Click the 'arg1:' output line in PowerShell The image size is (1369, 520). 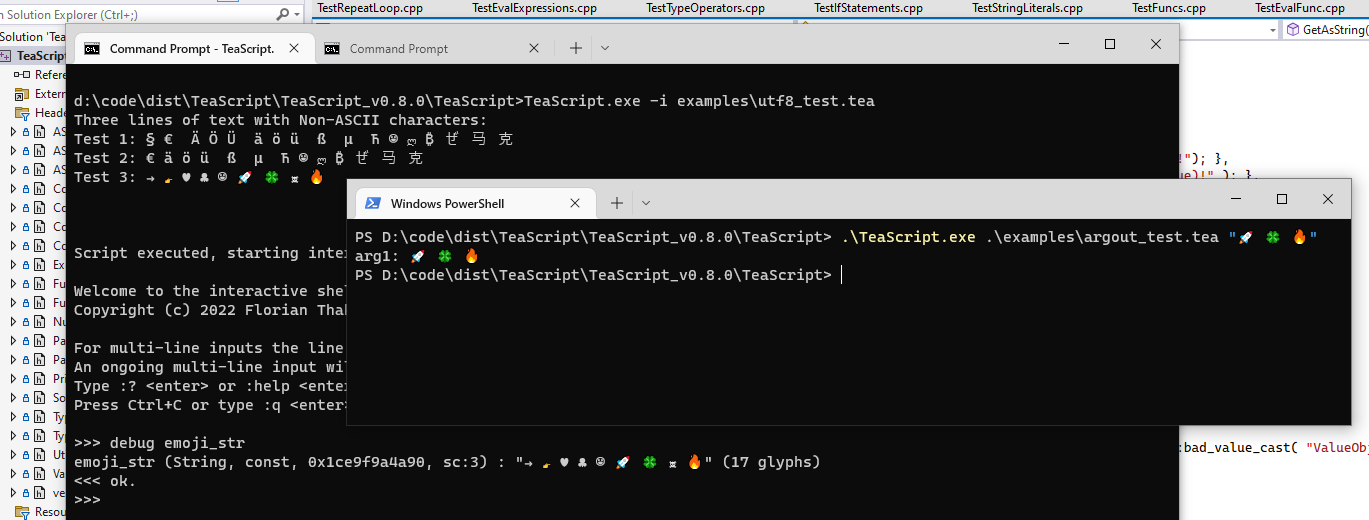417,256
